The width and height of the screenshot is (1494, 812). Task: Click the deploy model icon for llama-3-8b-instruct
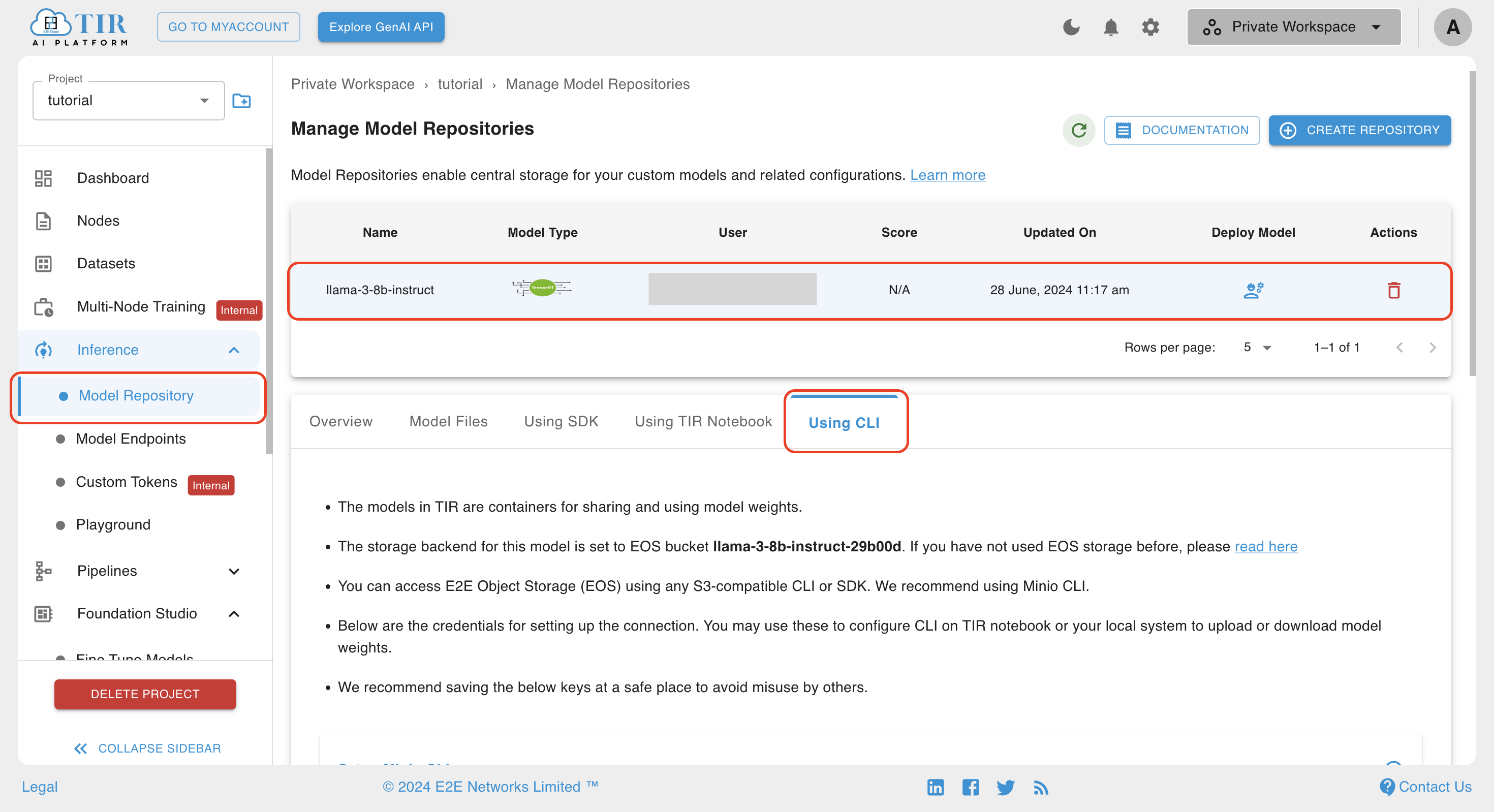[1253, 290]
